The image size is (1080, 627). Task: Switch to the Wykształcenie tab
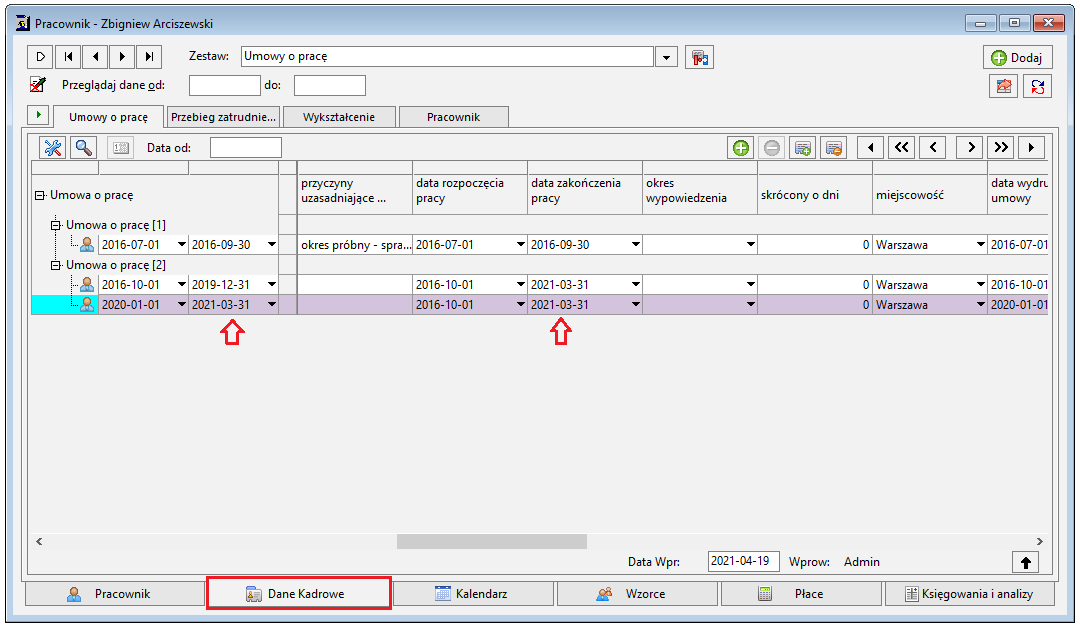tap(339, 116)
